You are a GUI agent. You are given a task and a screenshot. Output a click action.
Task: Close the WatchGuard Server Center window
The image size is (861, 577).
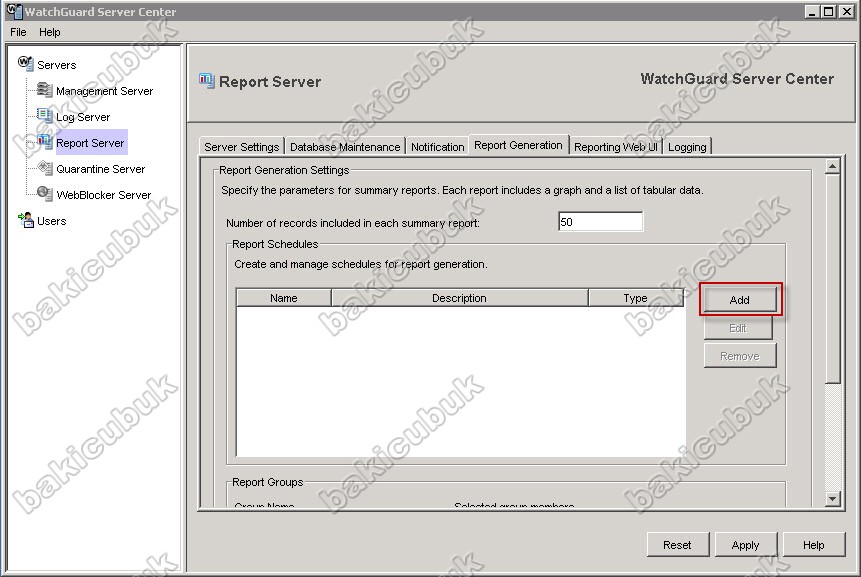pyautogui.click(x=847, y=12)
